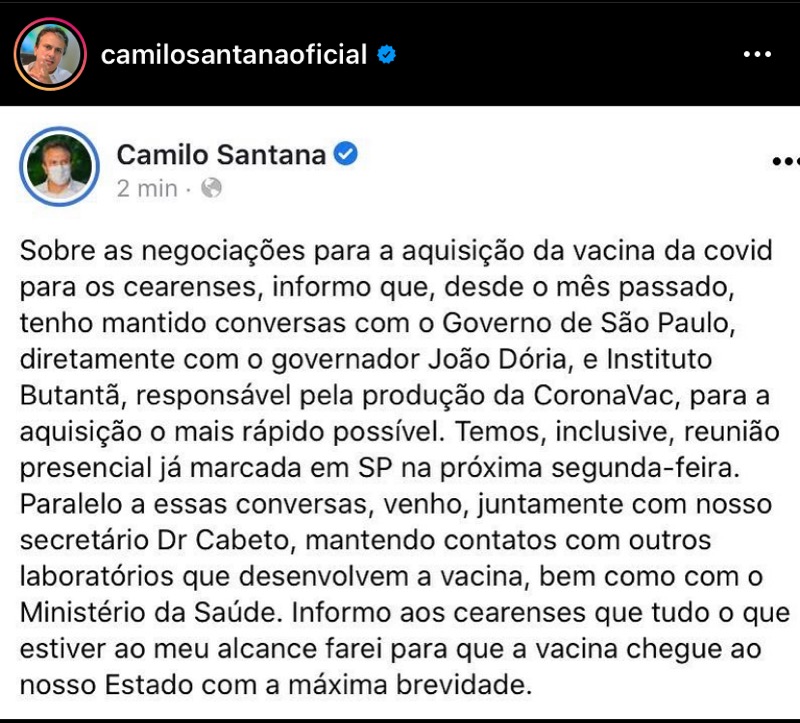Viewport: 800px width, 723px height.
Task: Click the "2 min" post timestamp
Action: pyautogui.click(x=147, y=188)
